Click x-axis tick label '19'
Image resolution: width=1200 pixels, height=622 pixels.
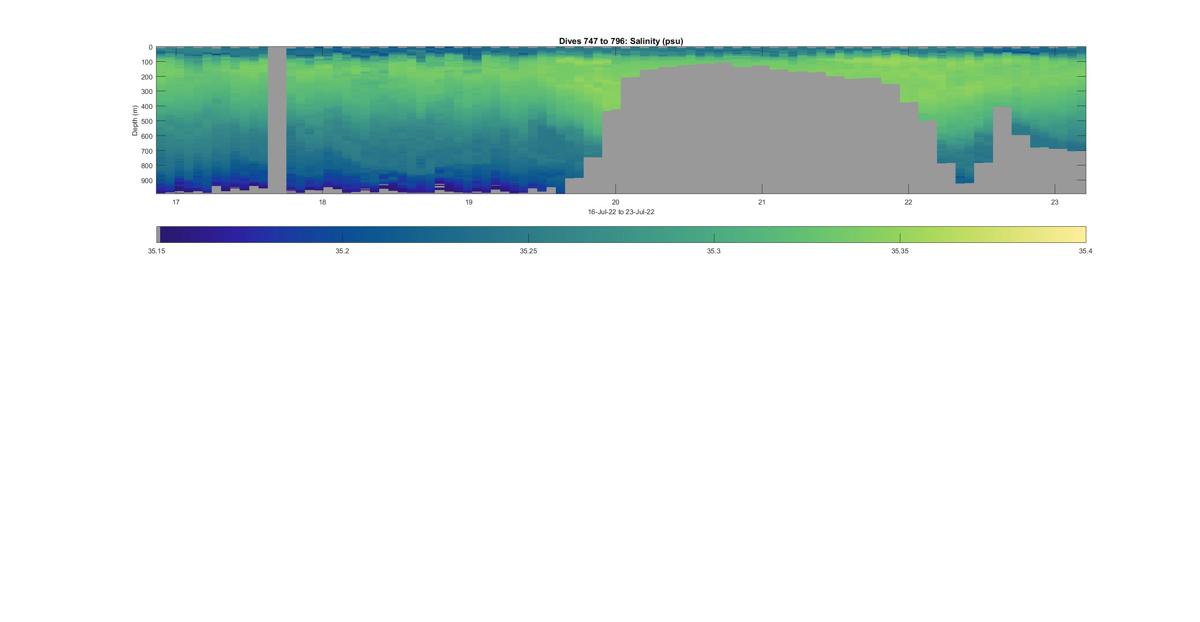tap(468, 202)
